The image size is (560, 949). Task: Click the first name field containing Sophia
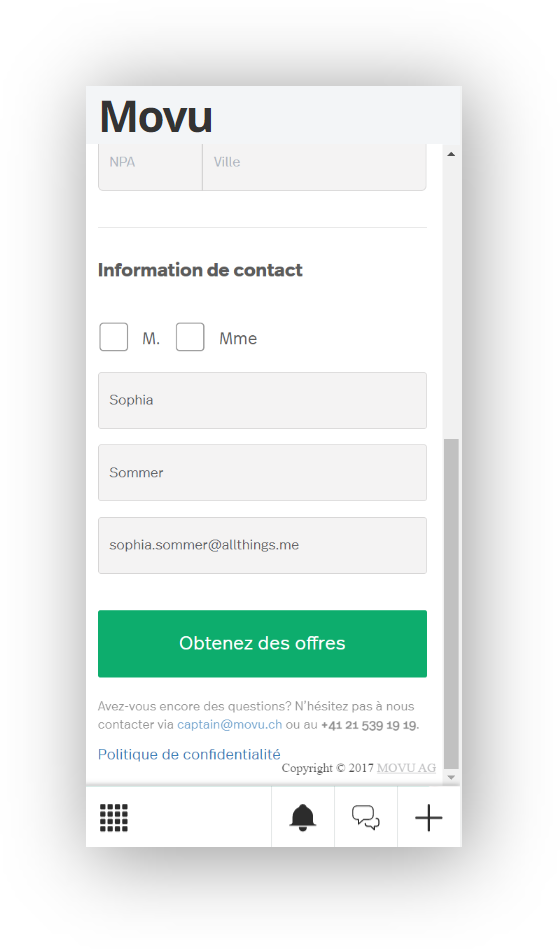(262, 401)
